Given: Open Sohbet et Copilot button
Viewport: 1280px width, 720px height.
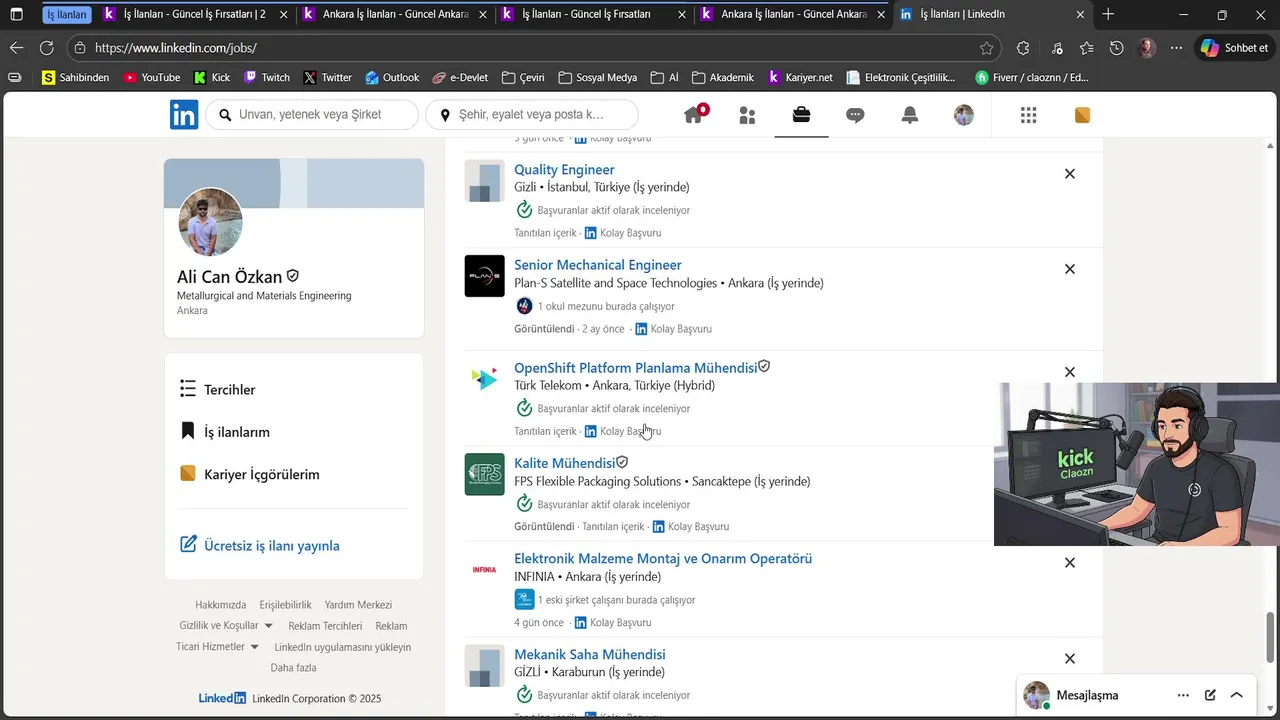Looking at the screenshot, I should tap(1235, 48).
